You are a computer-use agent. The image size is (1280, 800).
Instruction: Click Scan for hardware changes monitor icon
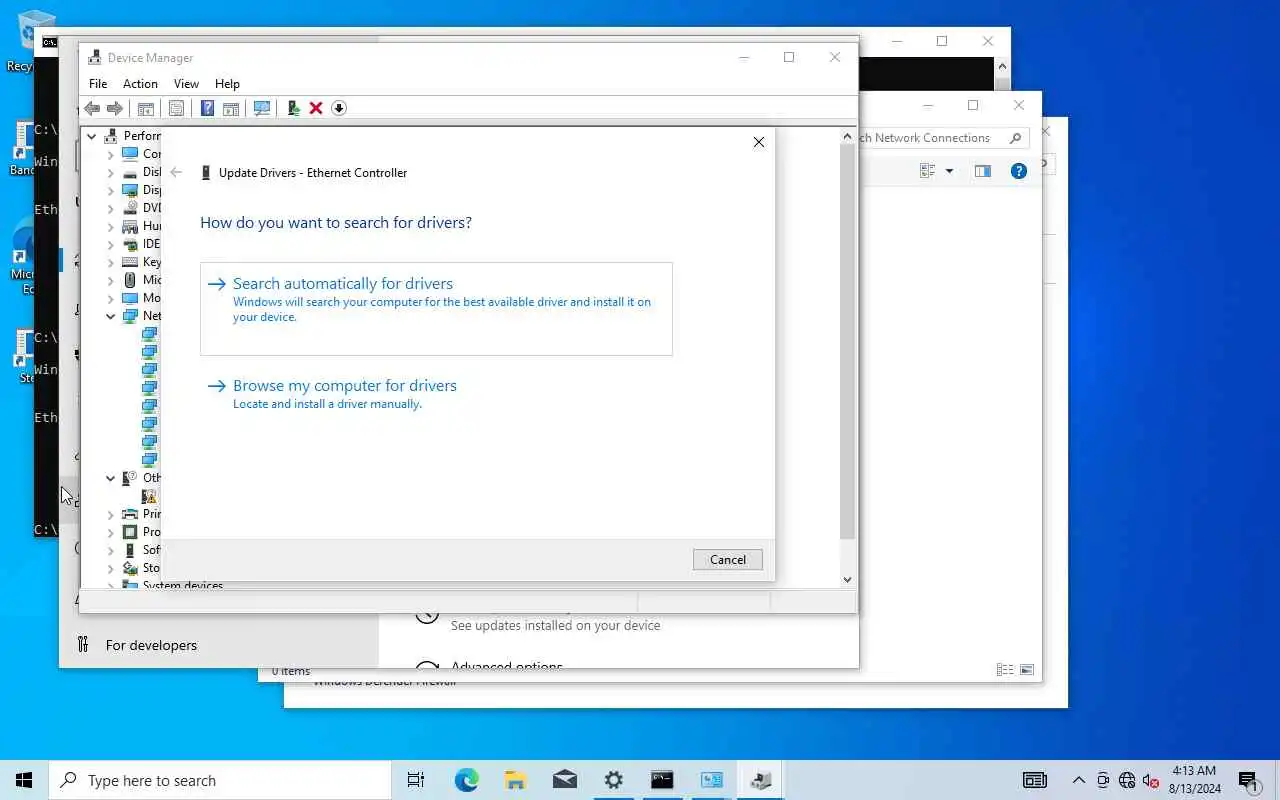click(x=262, y=108)
